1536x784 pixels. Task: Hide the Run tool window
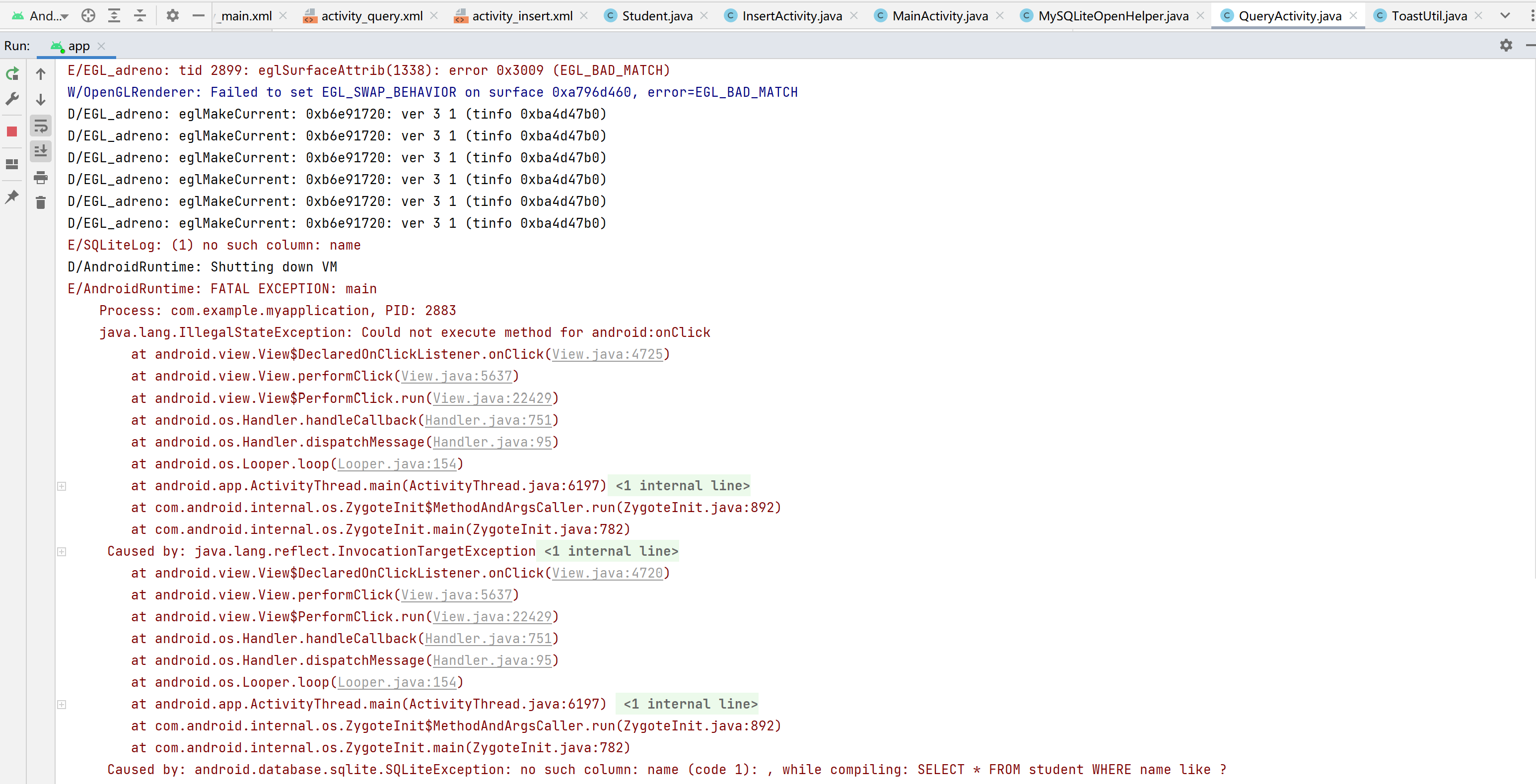point(1530,45)
